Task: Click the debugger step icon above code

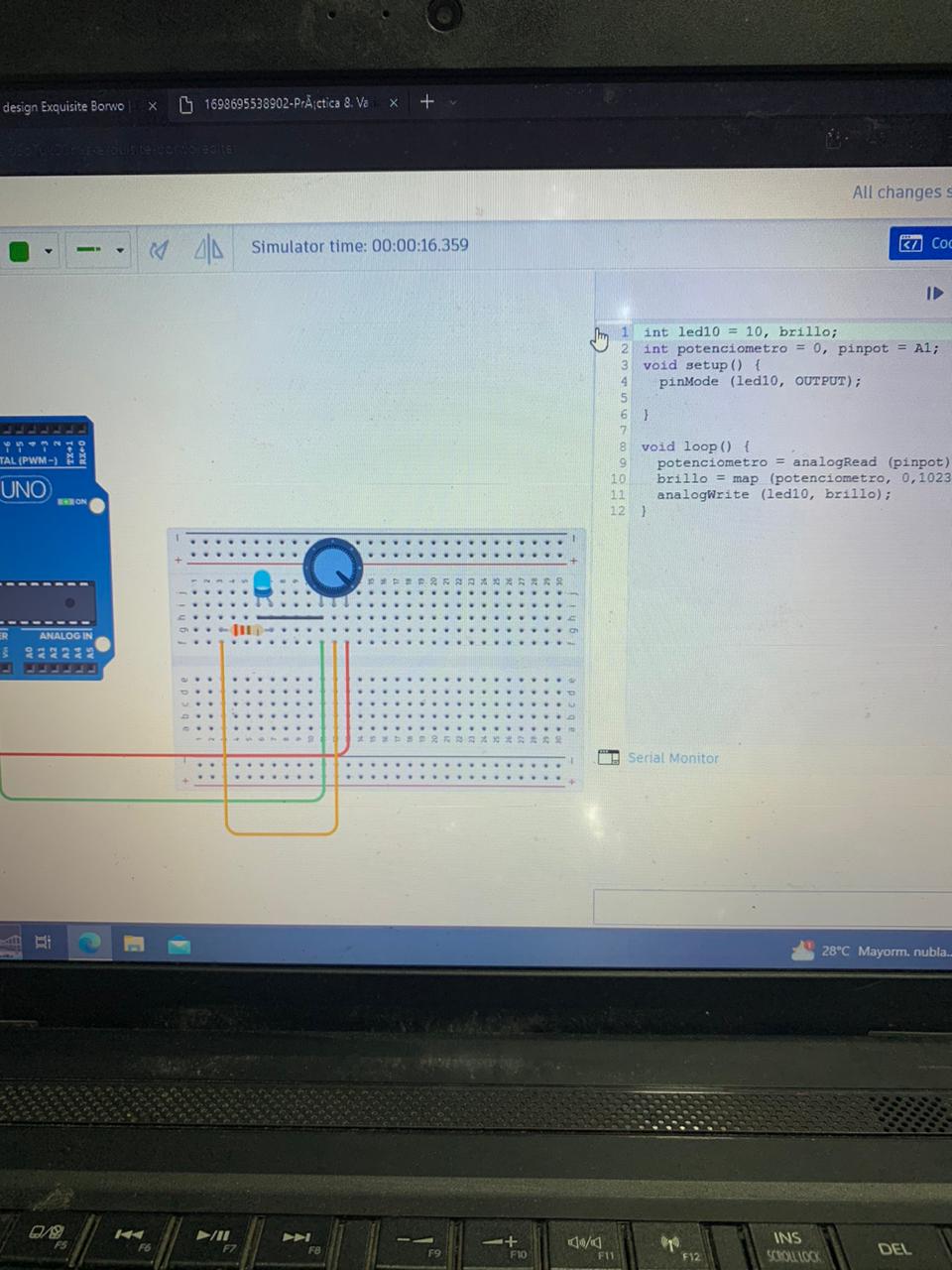Action: coord(934,293)
